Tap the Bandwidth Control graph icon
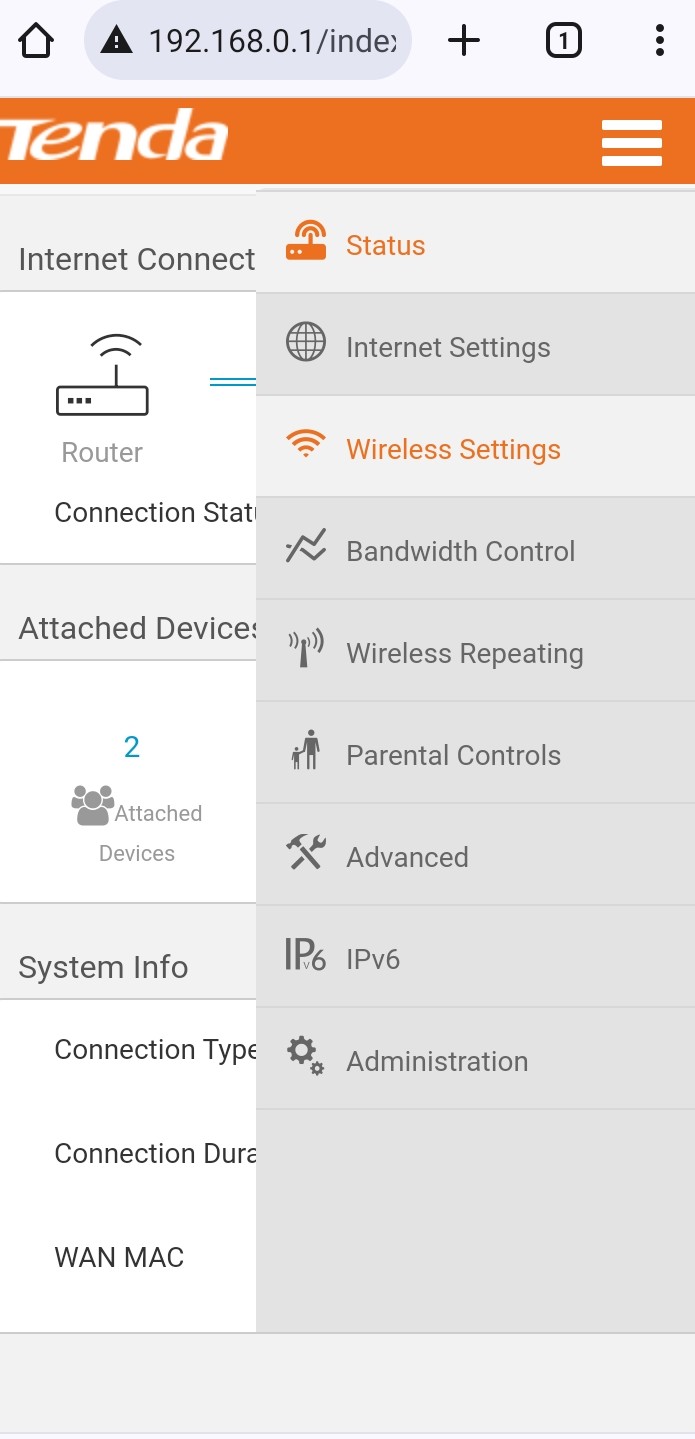Screen dimensions: 695x1439 tap(306, 547)
